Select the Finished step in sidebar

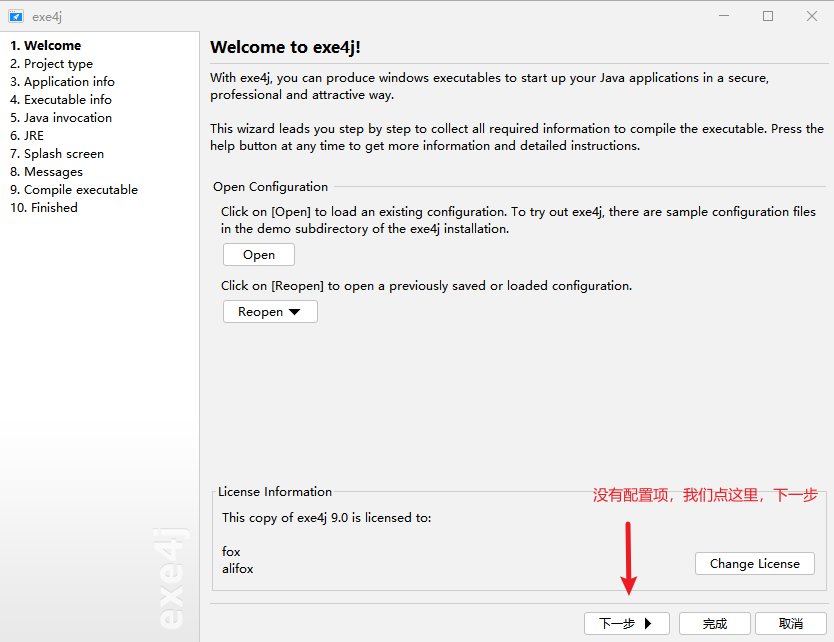pos(44,208)
